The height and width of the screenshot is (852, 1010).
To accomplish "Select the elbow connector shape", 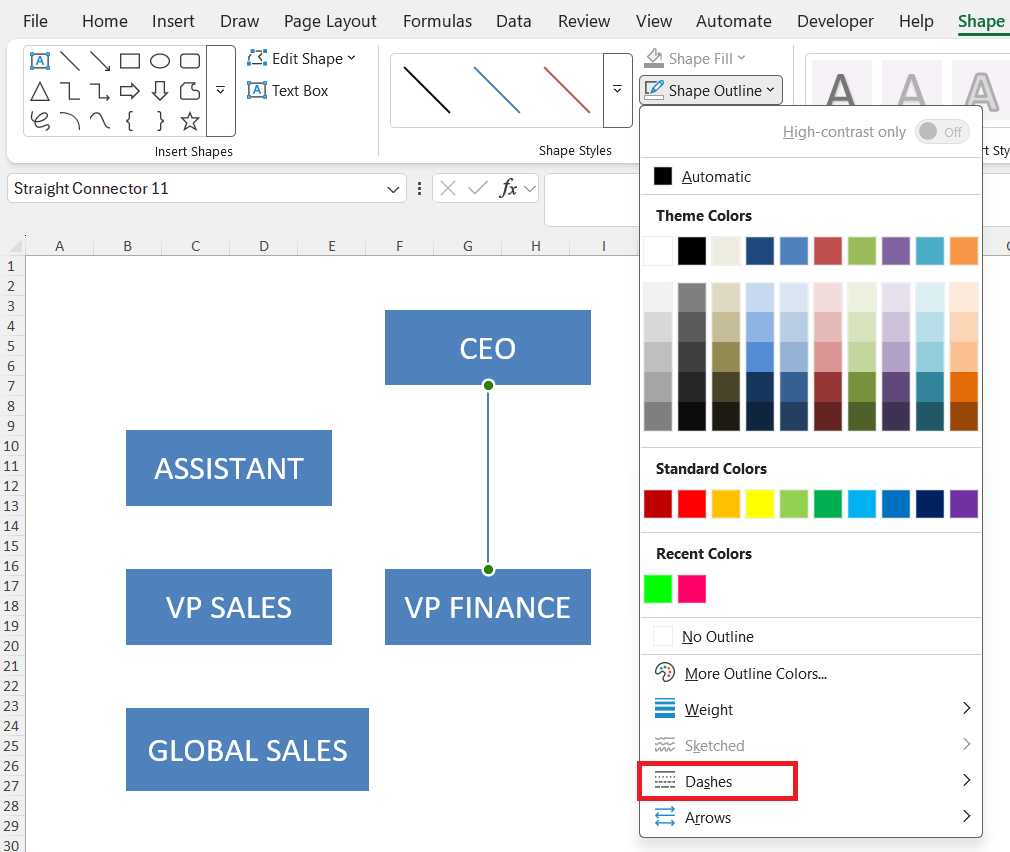I will click(70, 91).
